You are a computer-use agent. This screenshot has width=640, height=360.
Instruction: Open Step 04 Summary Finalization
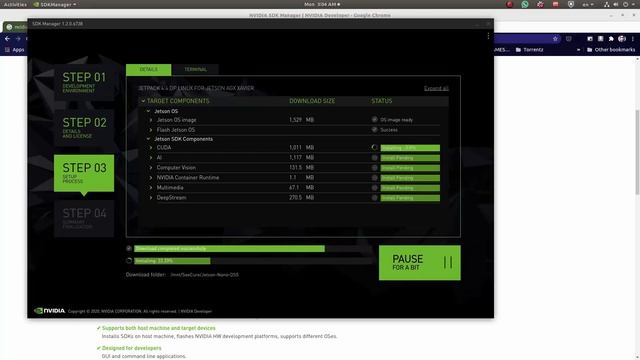[x=84, y=218]
